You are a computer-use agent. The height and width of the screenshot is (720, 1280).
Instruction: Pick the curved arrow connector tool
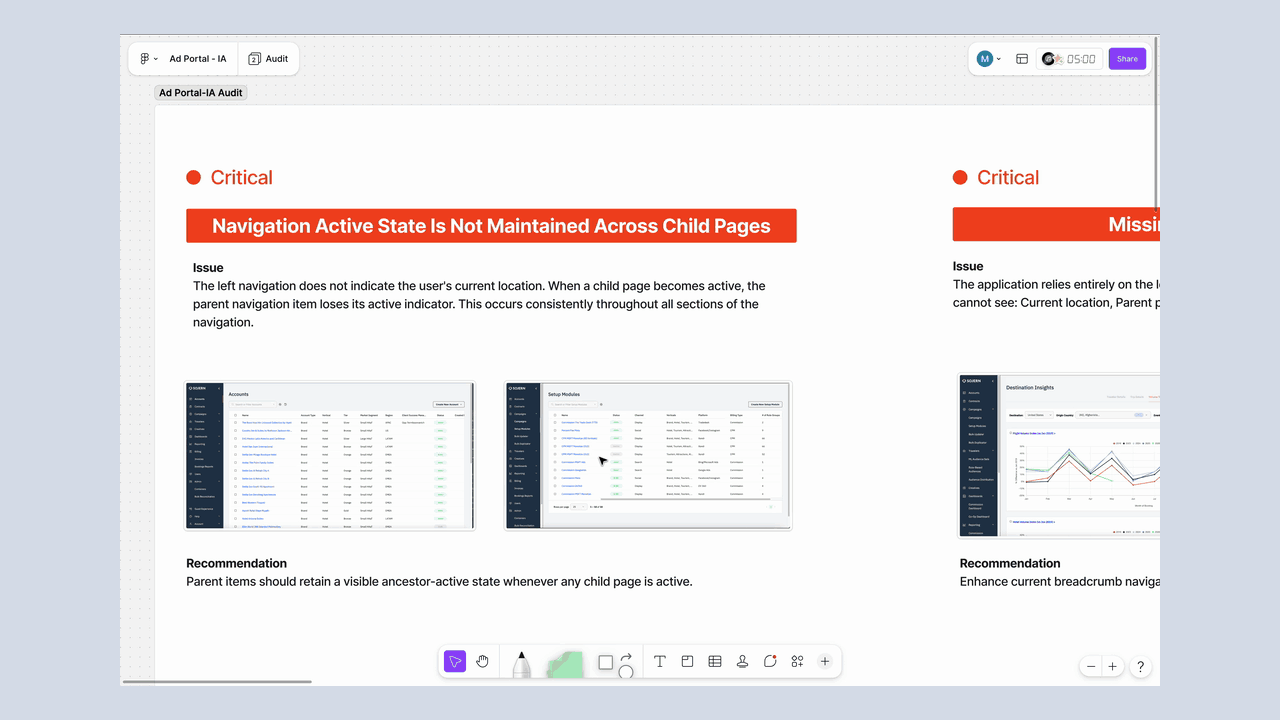626,657
